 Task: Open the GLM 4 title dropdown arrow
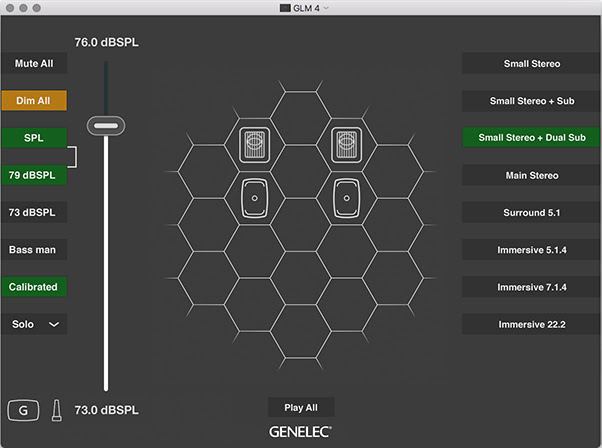point(326,8)
